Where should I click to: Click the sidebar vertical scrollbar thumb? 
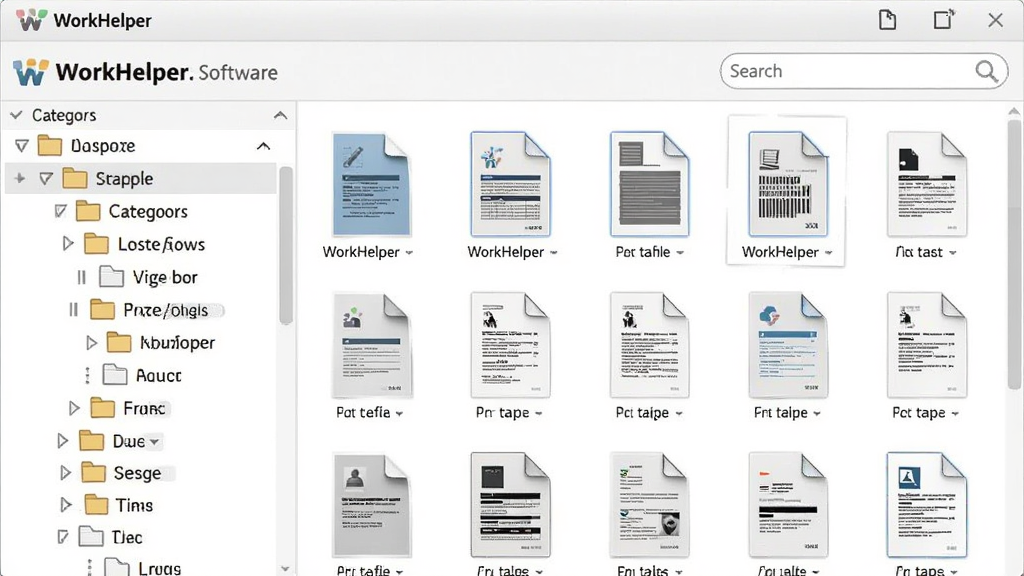click(285, 245)
